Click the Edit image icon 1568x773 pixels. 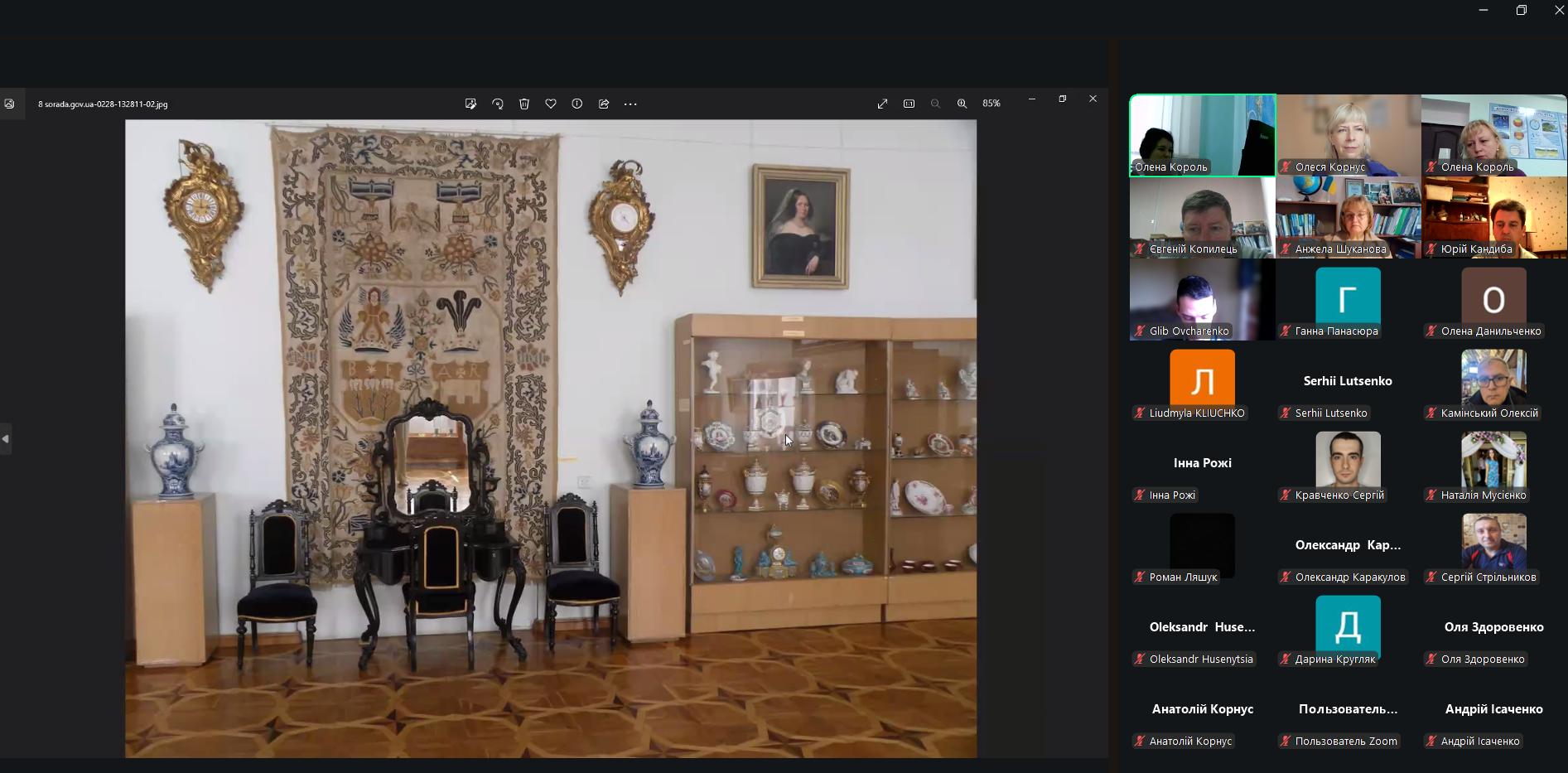click(x=470, y=104)
